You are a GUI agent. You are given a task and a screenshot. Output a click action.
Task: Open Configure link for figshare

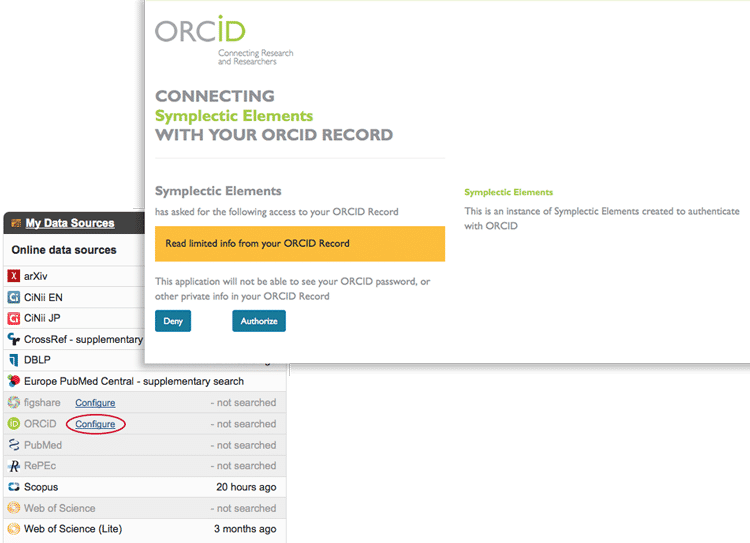95,403
